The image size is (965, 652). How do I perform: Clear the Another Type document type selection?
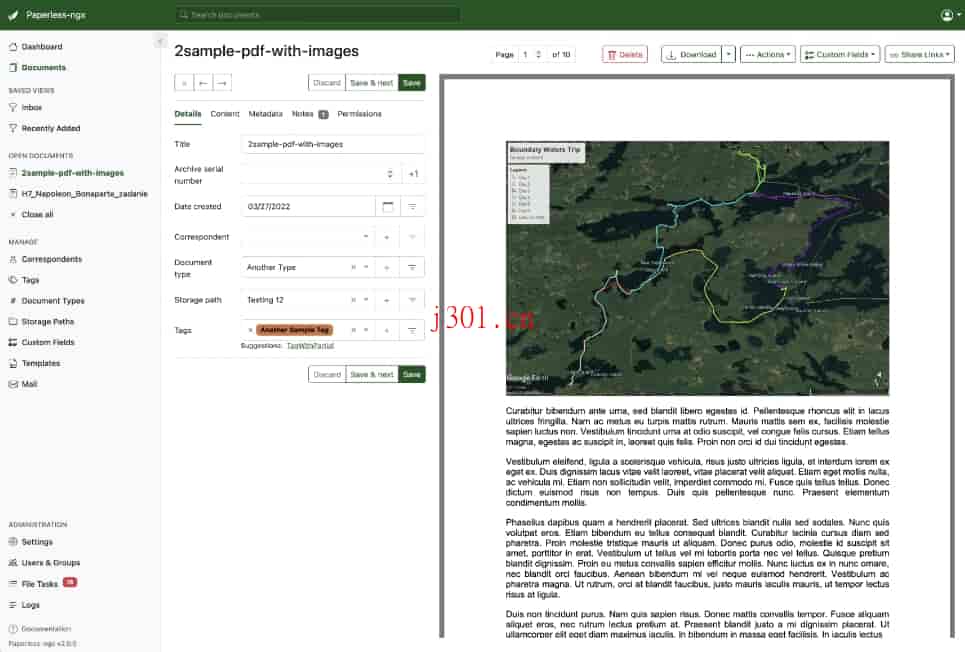pyautogui.click(x=352, y=268)
